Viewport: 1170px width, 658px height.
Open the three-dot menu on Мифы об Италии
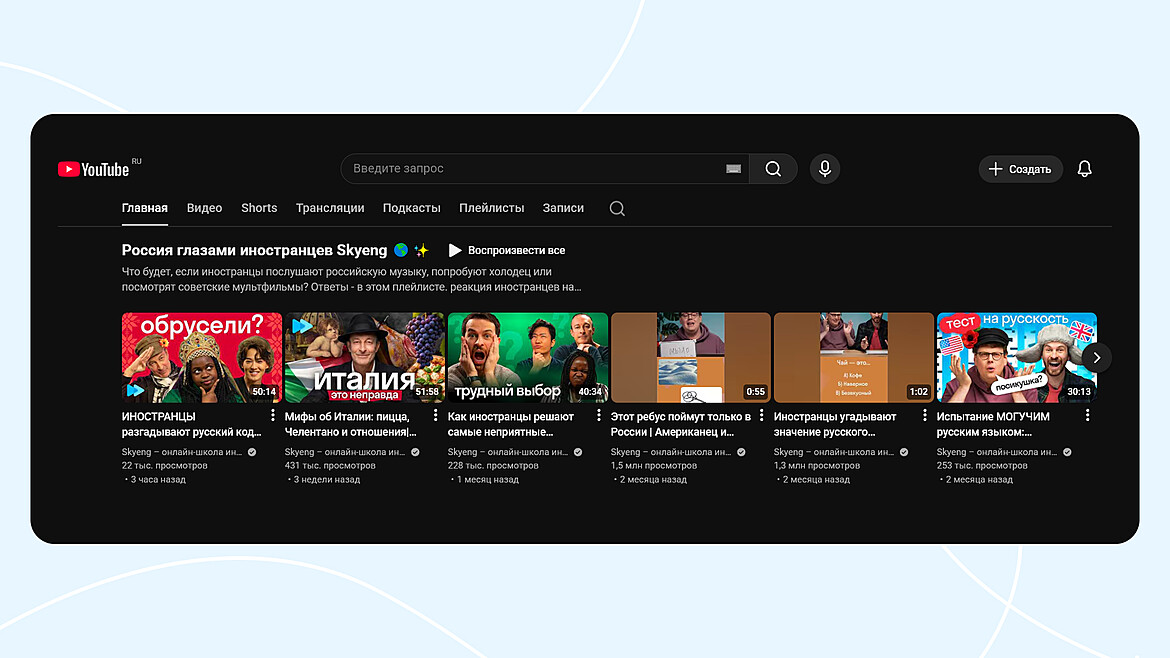coord(435,414)
